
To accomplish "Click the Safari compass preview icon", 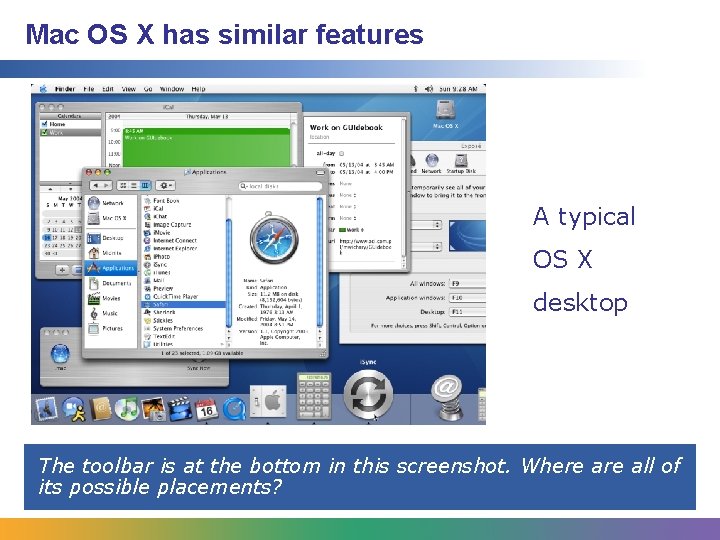I will pyautogui.click(x=274, y=238).
